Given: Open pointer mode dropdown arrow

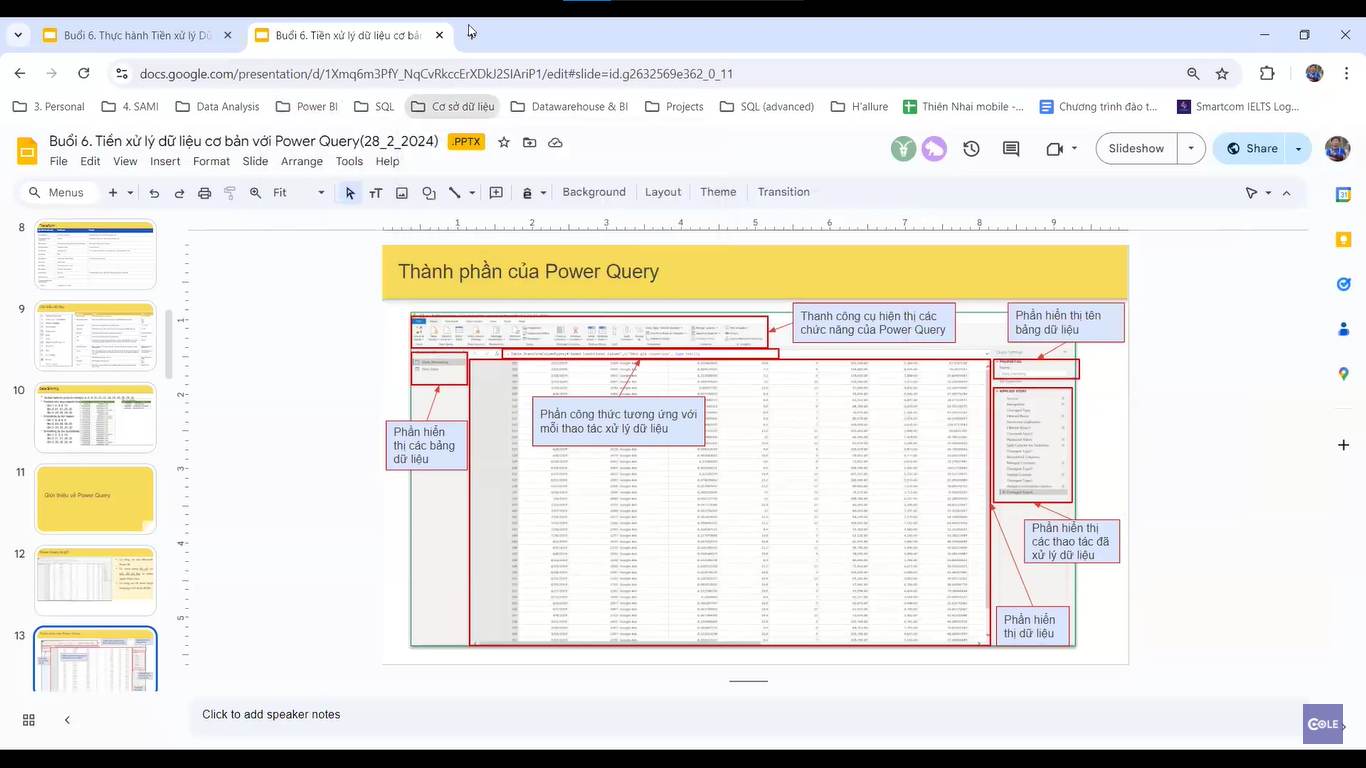Looking at the screenshot, I should click(x=1268, y=193).
